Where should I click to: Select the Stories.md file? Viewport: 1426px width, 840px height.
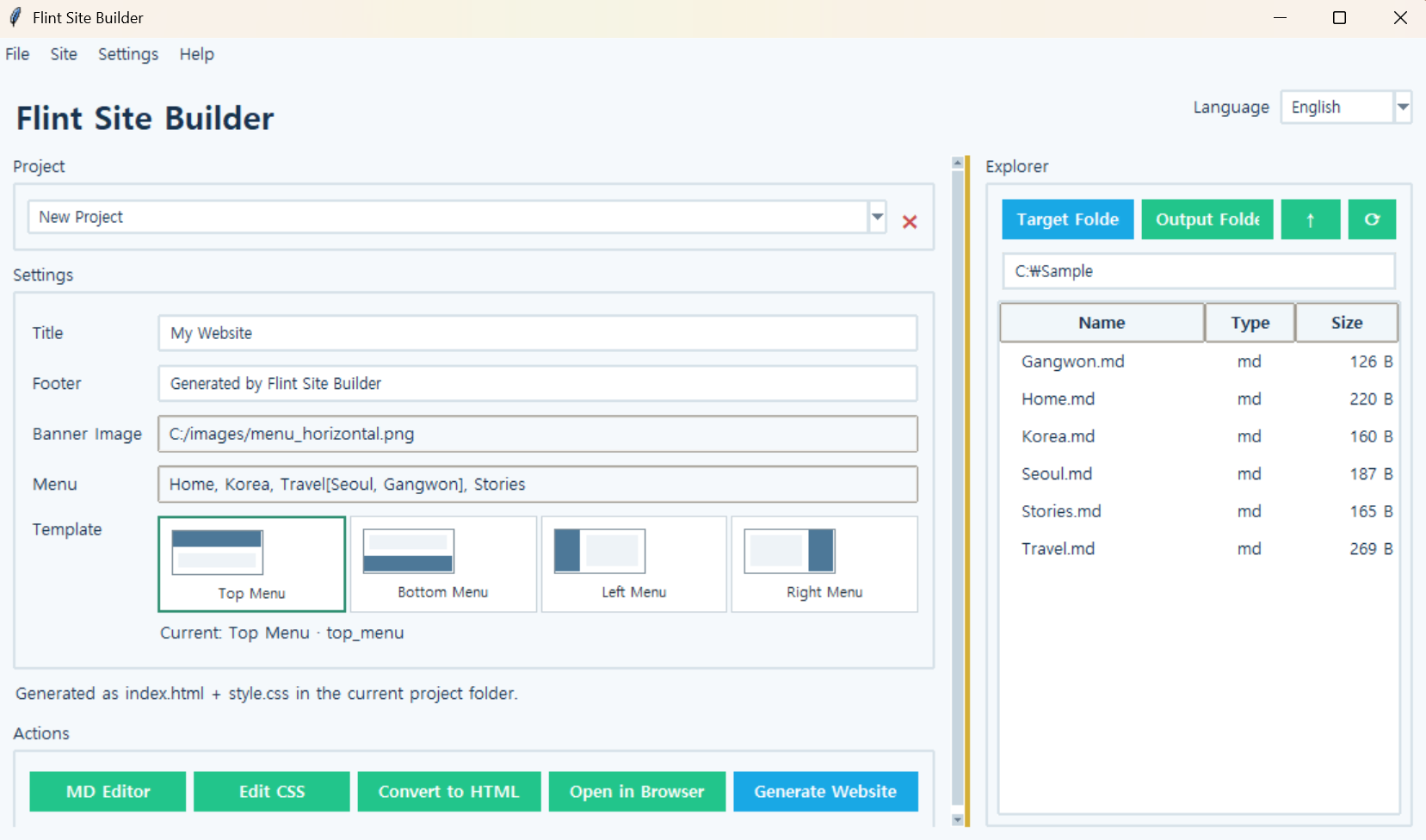(x=1199, y=511)
